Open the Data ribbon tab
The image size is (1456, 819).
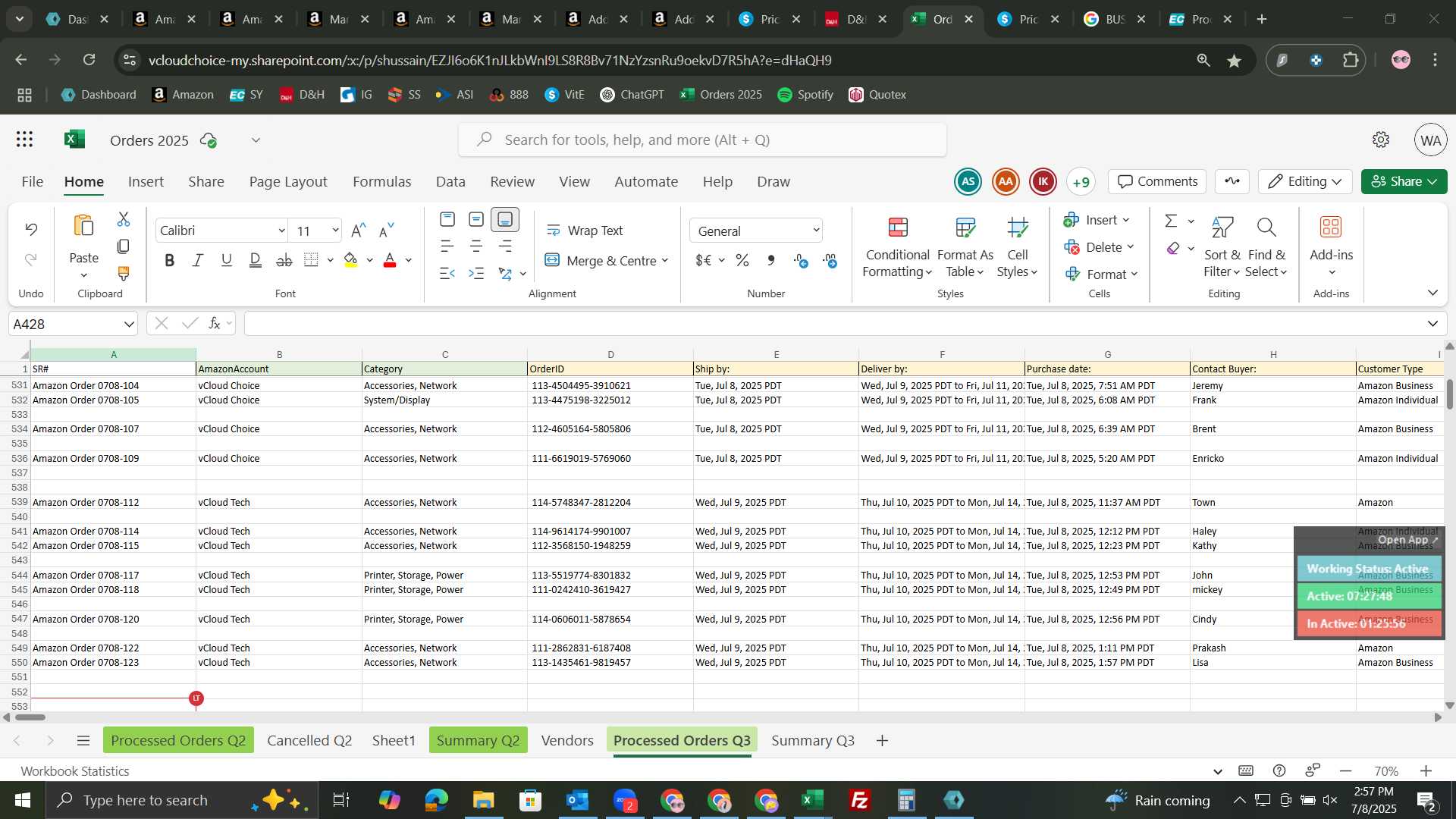450,182
